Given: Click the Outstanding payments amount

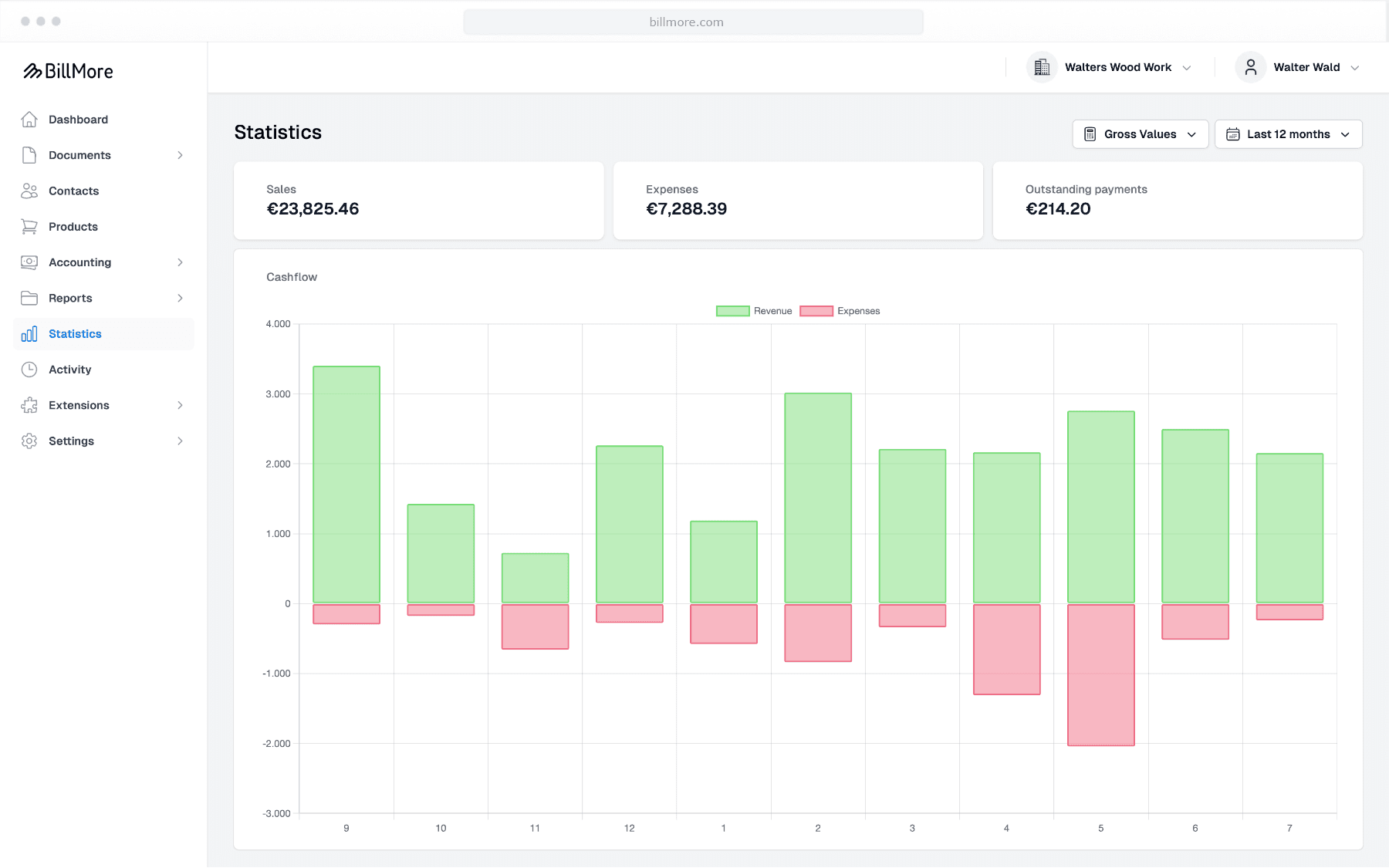Looking at the screenshot, I should [1058, 208].
